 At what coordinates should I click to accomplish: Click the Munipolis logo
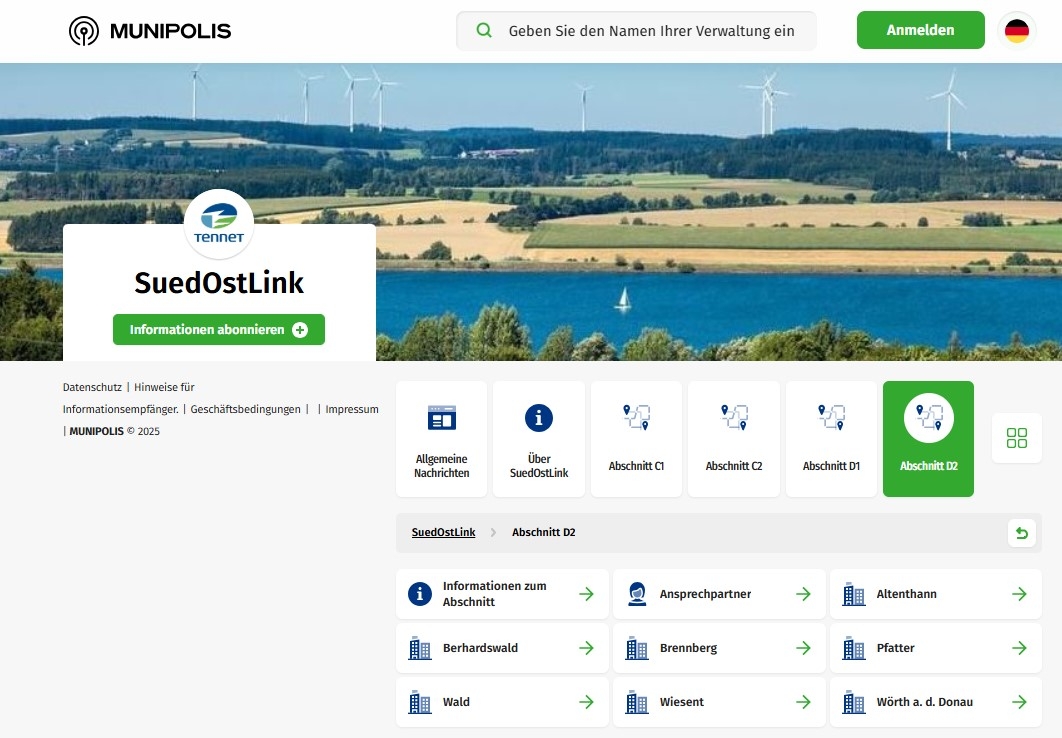150,30
